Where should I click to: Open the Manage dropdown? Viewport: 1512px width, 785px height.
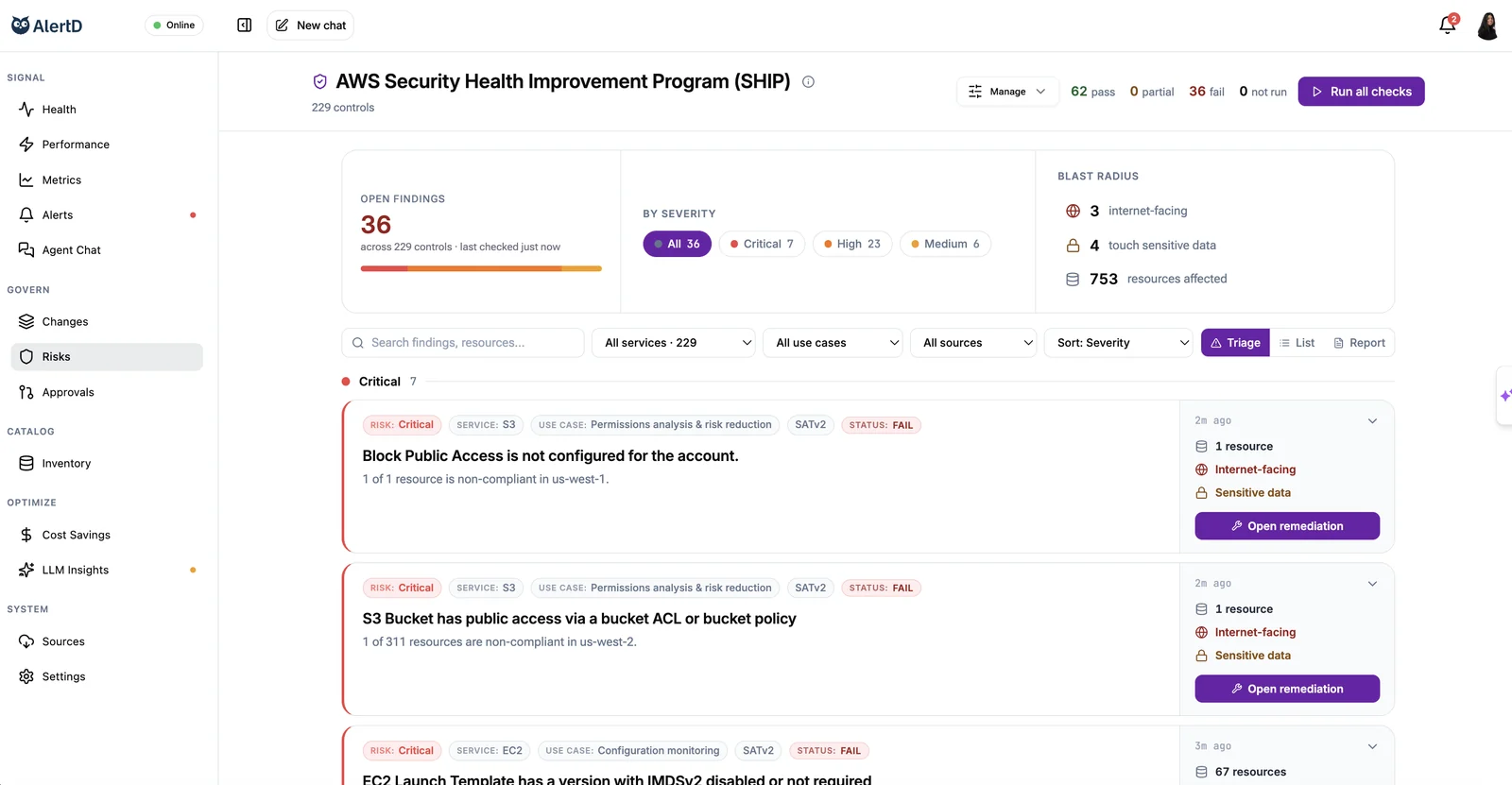click(1007, 92)
